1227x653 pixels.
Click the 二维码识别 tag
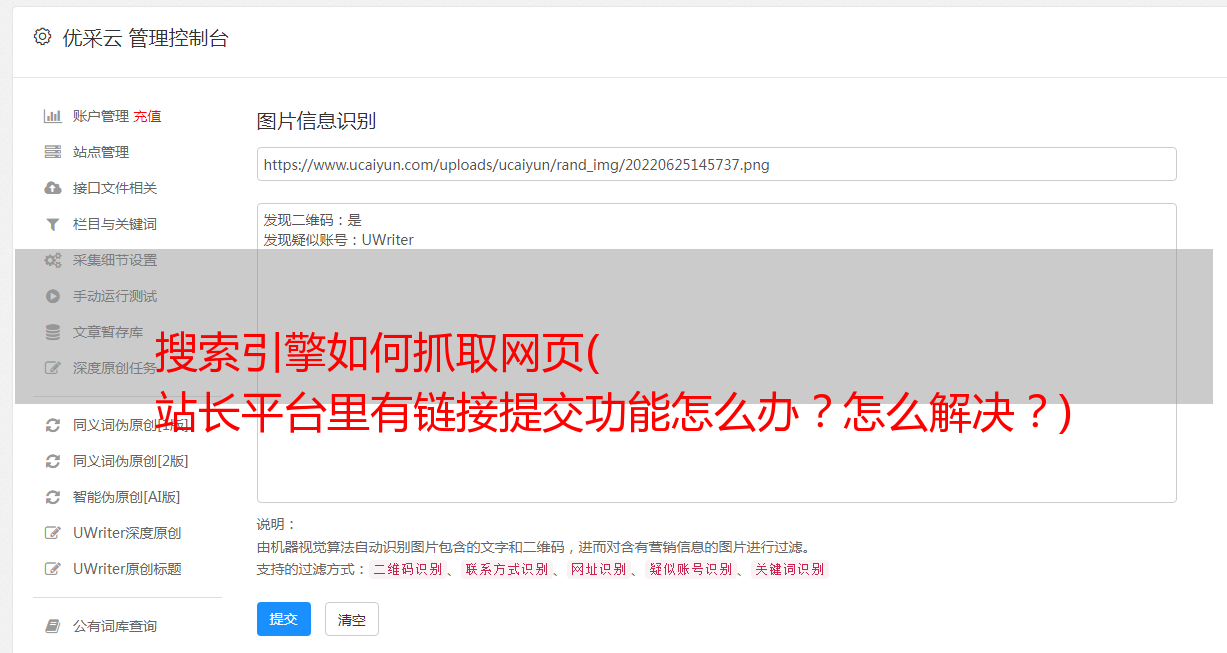coord(407,569)
